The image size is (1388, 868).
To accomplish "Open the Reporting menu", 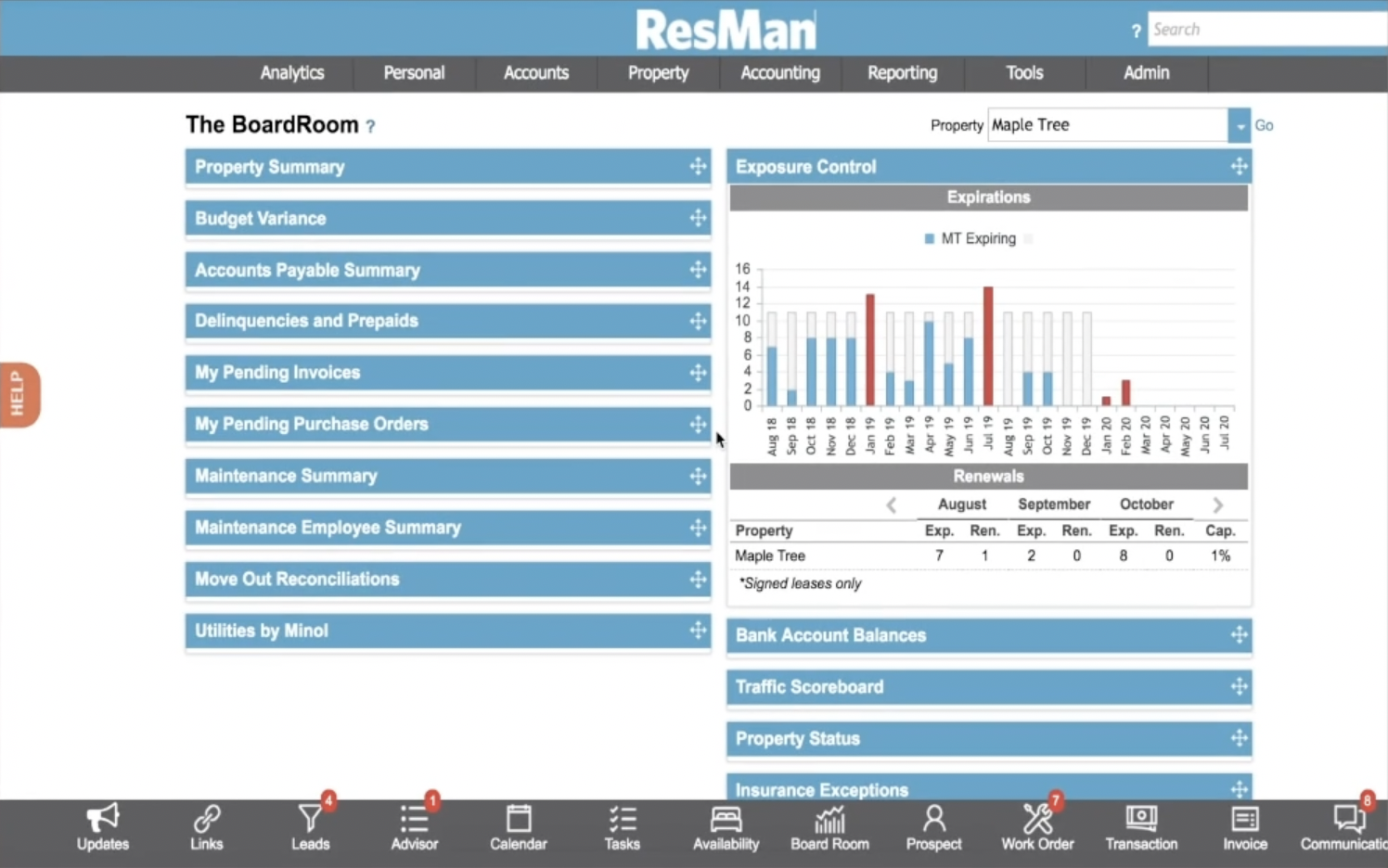I will 902,73.
